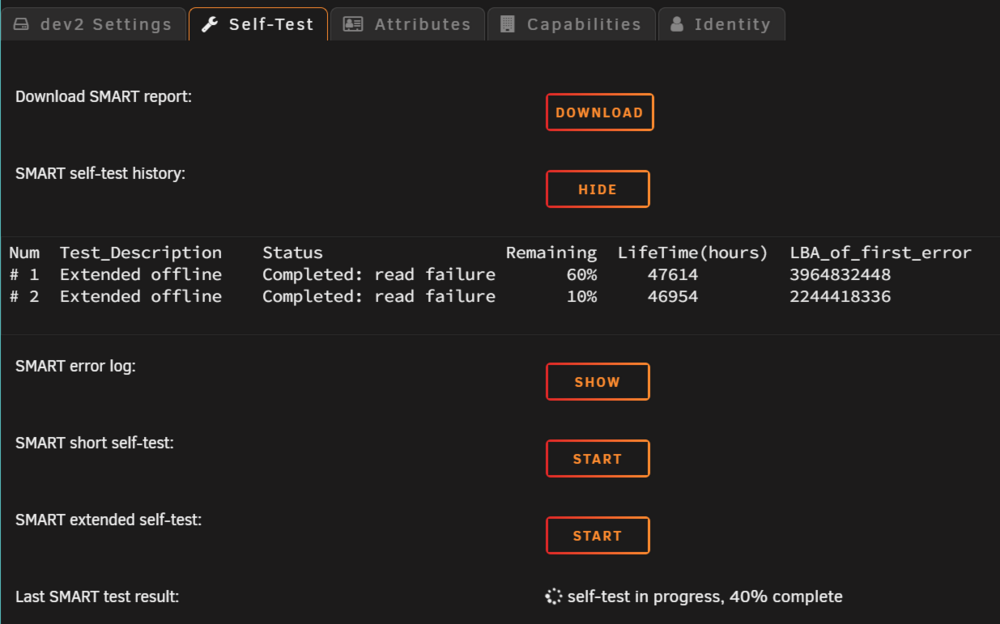
Task: Click the self-test in progress status text
Action: pyautogui.click(x=705, y=597)
